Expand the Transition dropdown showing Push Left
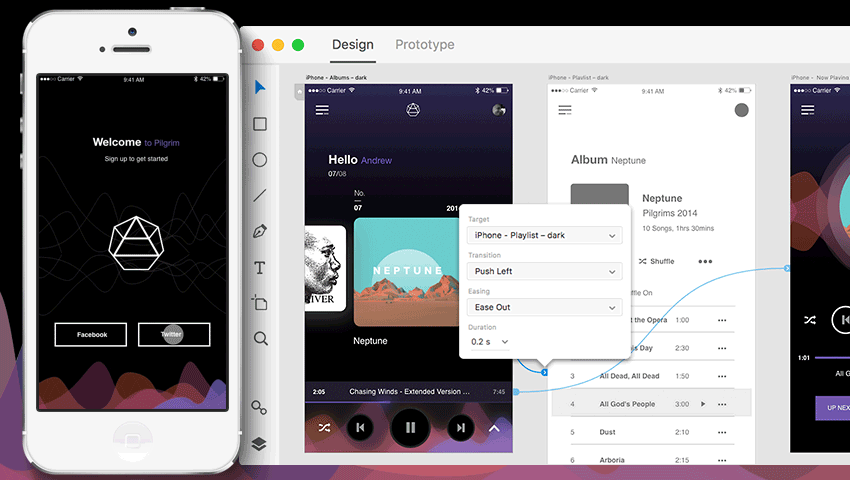The image size is (850, 480). pos(544,271)
